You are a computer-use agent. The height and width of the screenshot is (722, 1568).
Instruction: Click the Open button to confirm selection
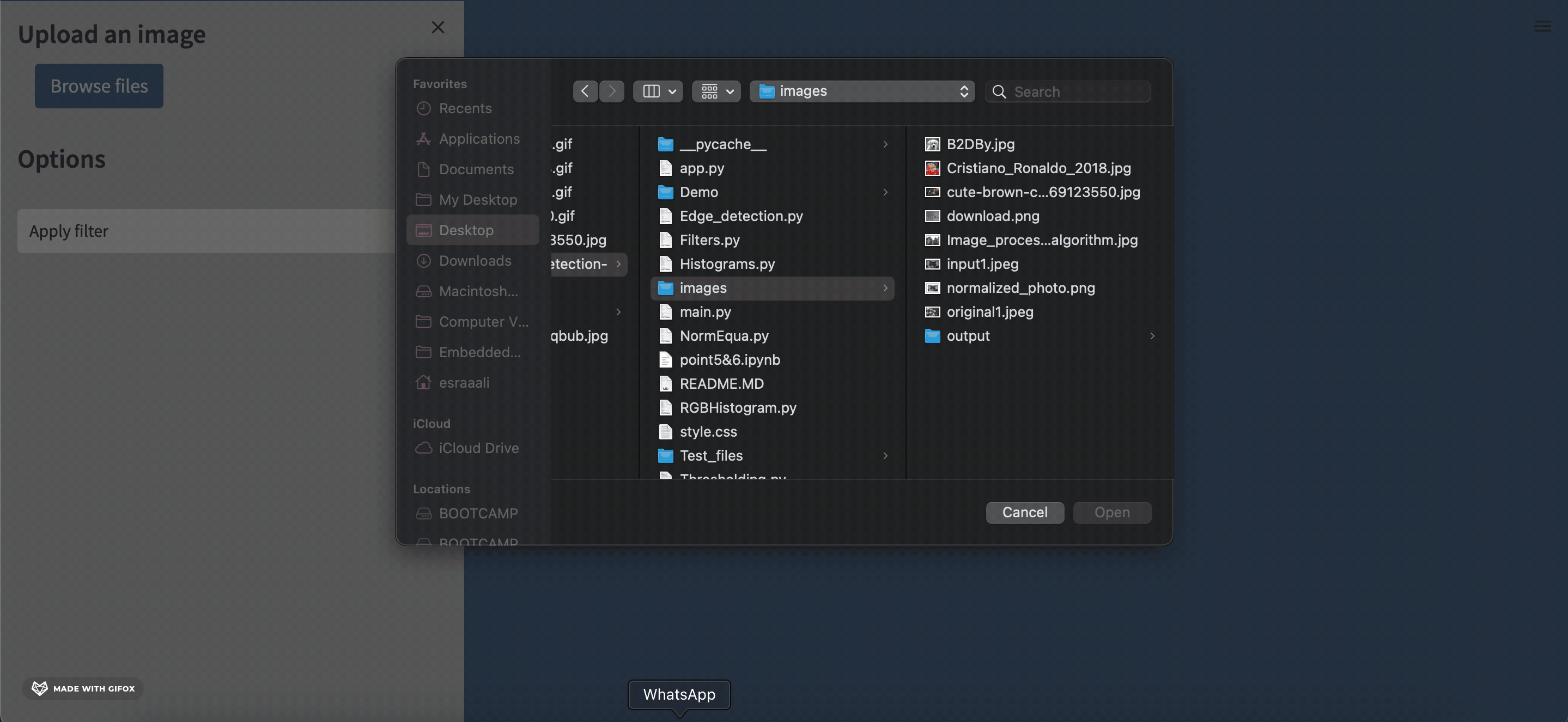tap(1112, 512)
